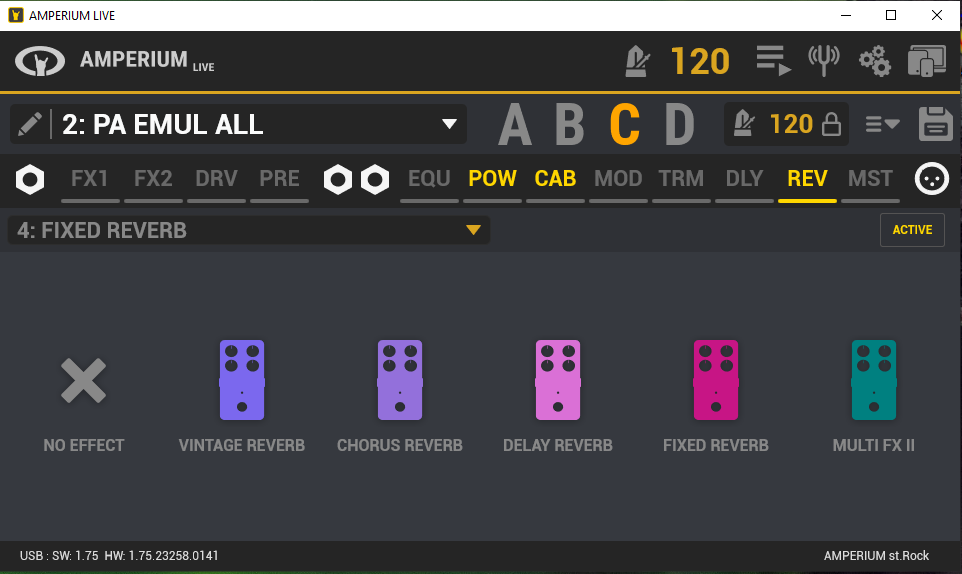Image resolution: width=962 pixels, height=574 pixels.
Task: Open the TRM tab
Action: (682, 179)
